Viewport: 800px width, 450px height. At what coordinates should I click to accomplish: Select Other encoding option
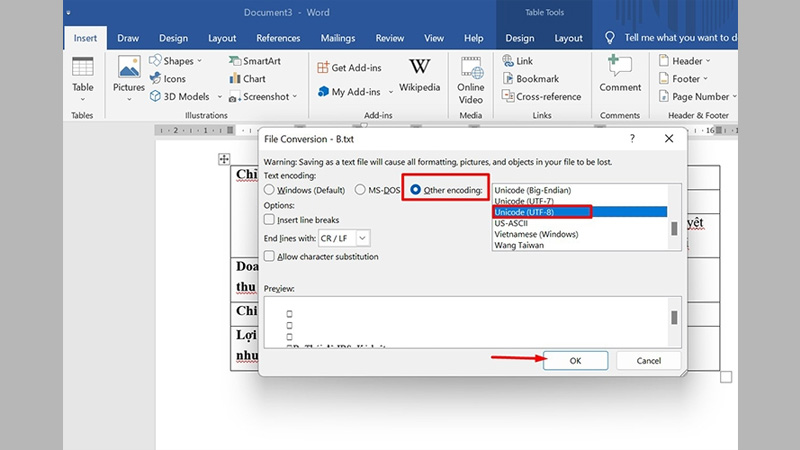[x=446, y=190]
